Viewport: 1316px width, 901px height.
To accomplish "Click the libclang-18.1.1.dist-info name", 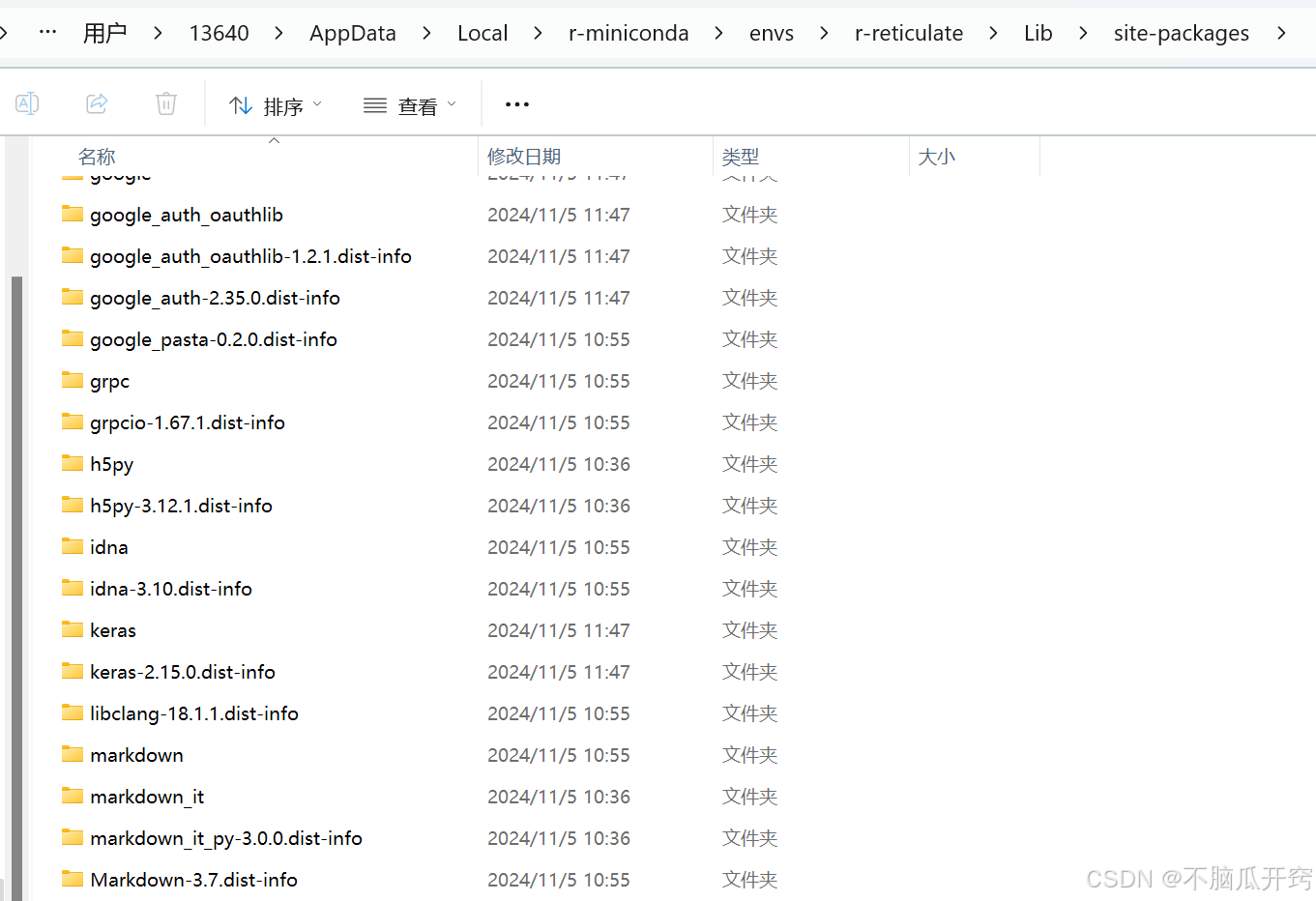I will pos(194,713).
